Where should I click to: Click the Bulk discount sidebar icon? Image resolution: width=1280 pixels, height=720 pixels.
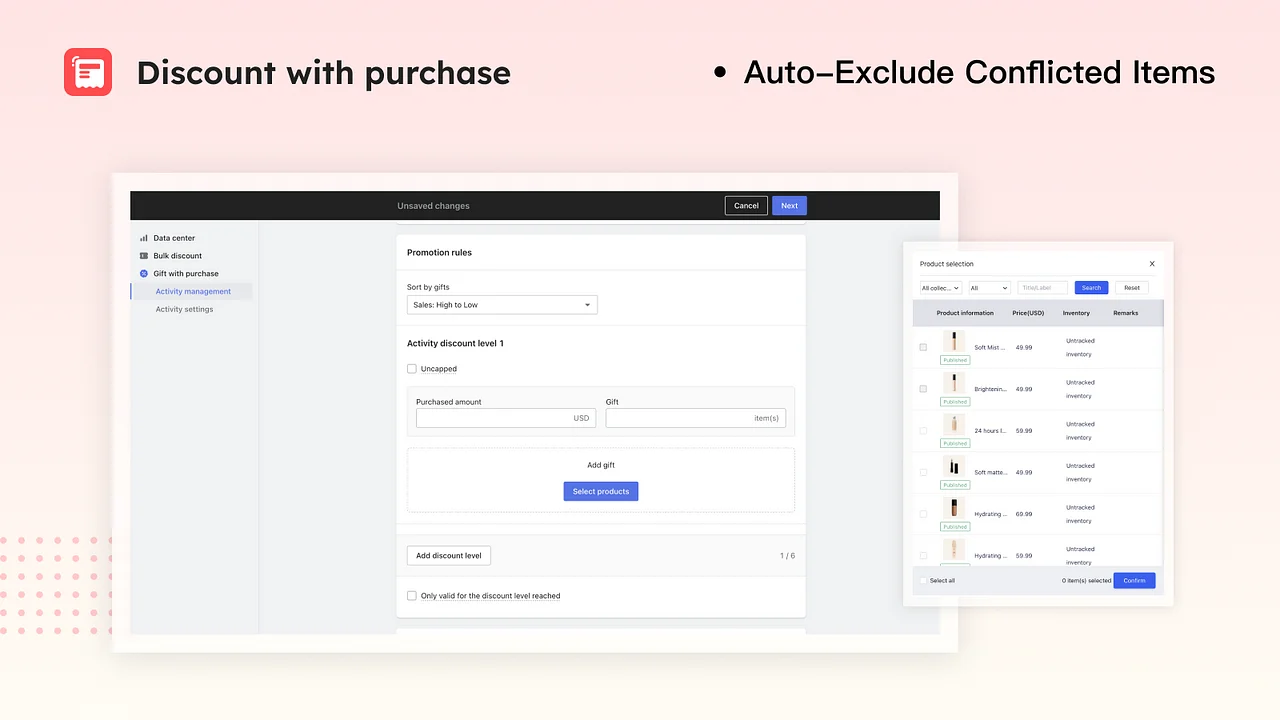coord(144,256)
